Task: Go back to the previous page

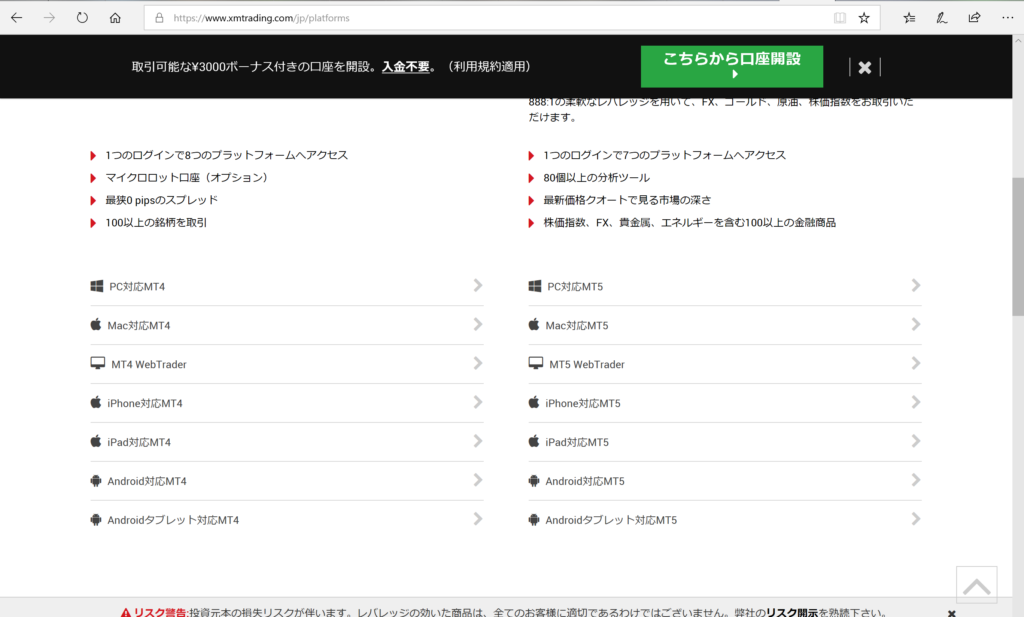Action: click(x=17, y=18)
